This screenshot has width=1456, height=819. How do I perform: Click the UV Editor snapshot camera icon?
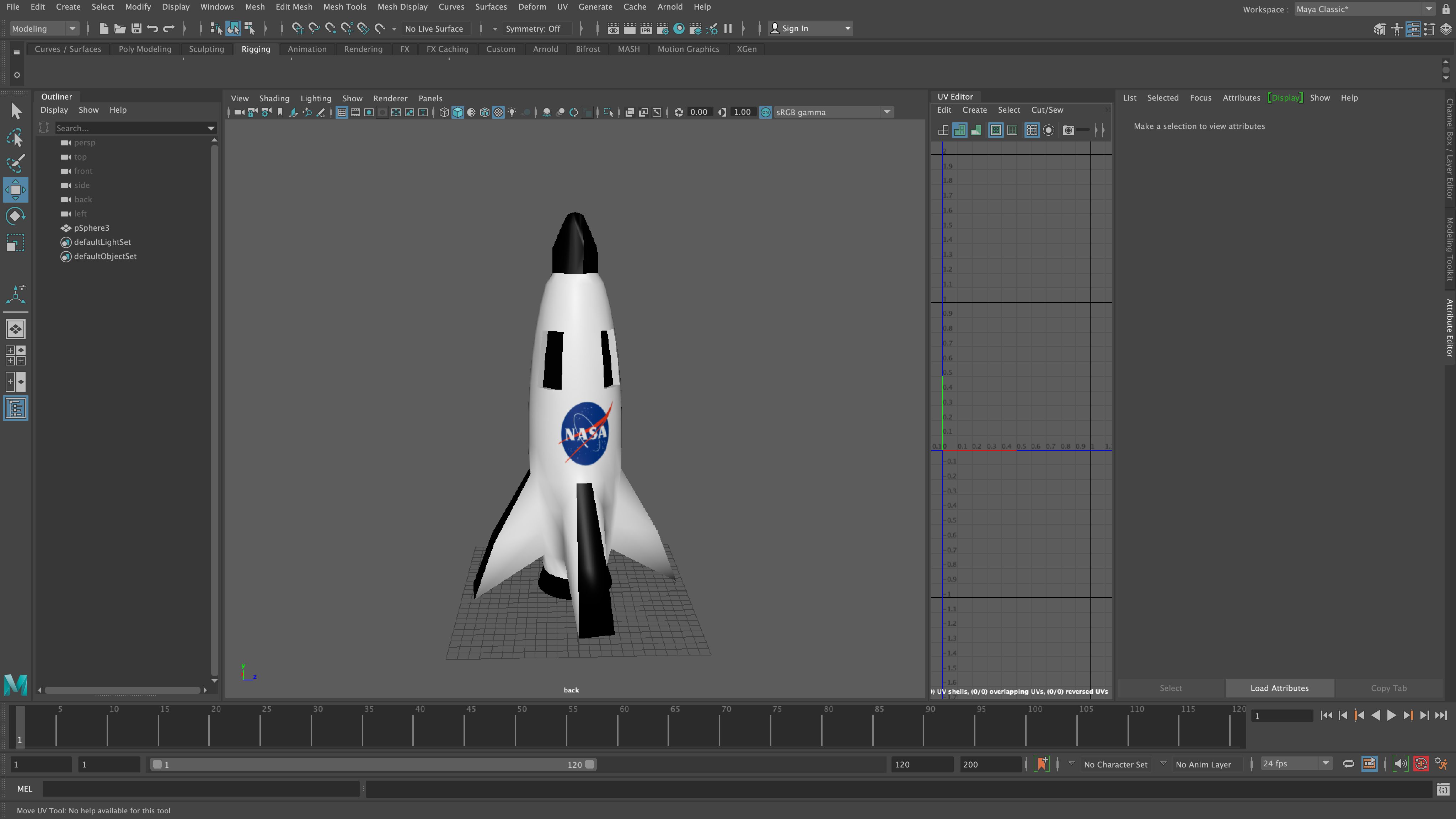click(x=1068, y=130)
